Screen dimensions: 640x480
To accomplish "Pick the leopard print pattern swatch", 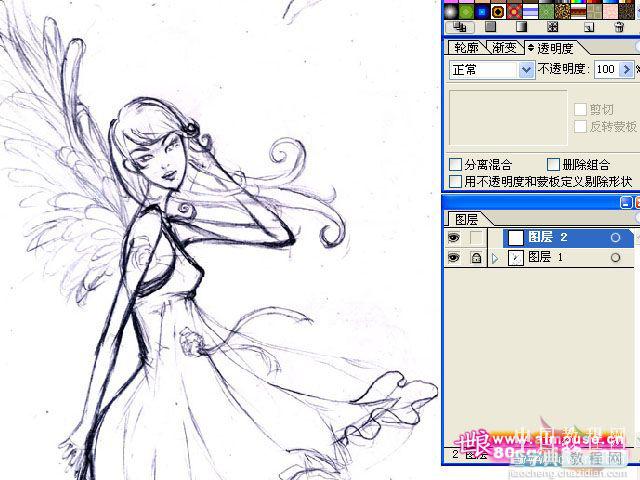I will coord(562,11).
